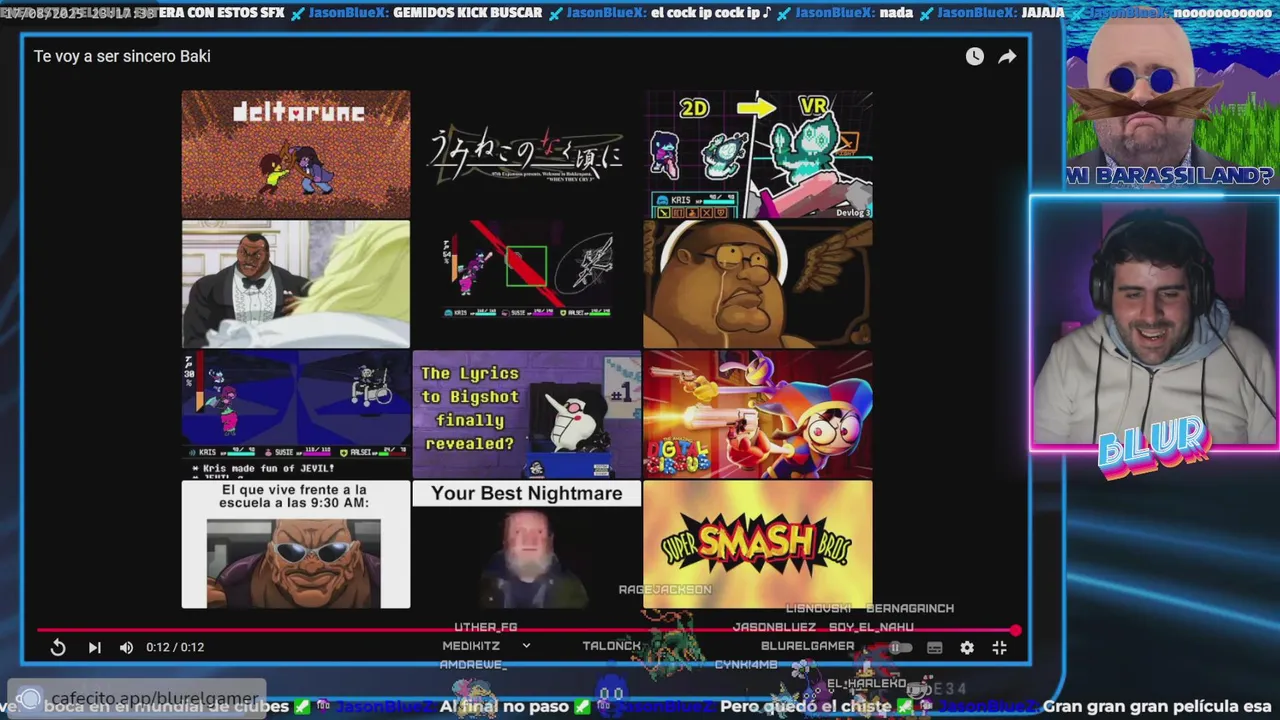Screen dimensions: 1280x720
Task: Toggle the autoplay switch
Action: (x=900, y=648)
